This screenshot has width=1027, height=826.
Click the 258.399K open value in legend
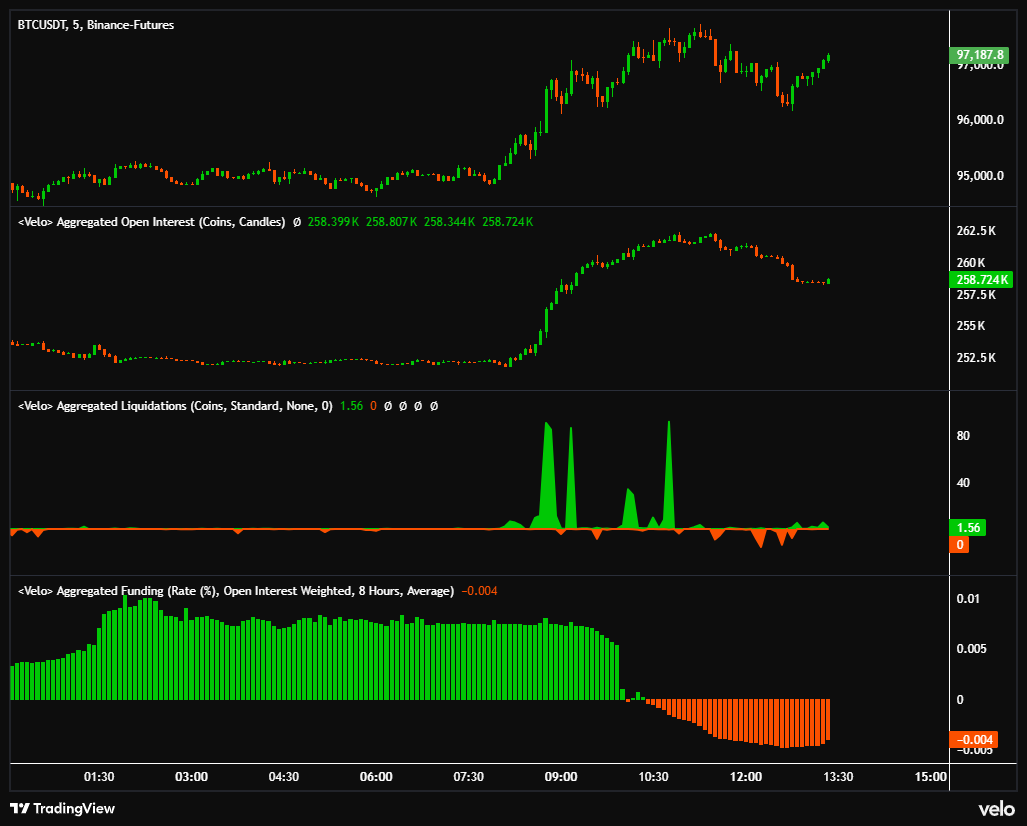[x=333, y=222]
